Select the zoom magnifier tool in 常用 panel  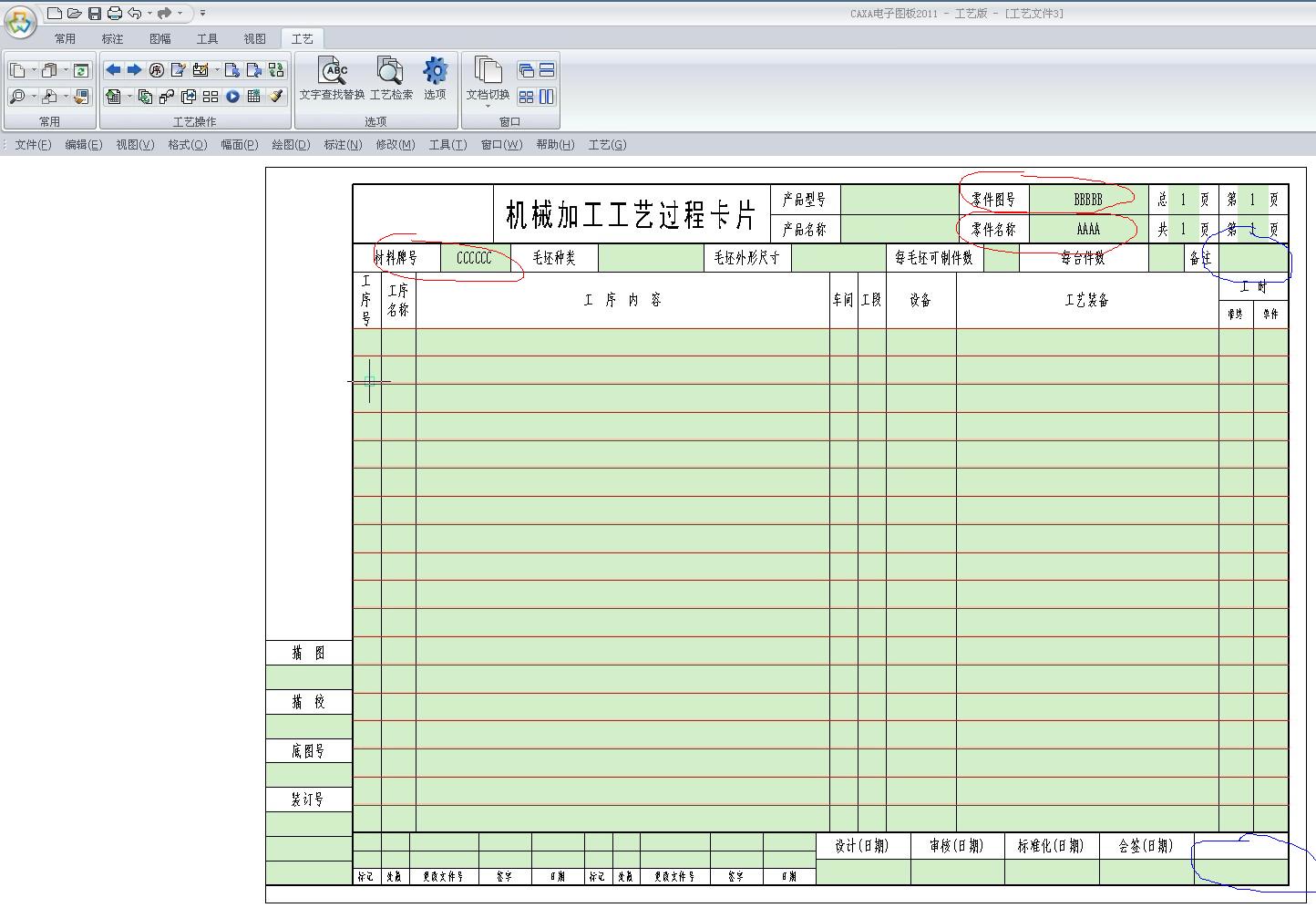(15, 95)
